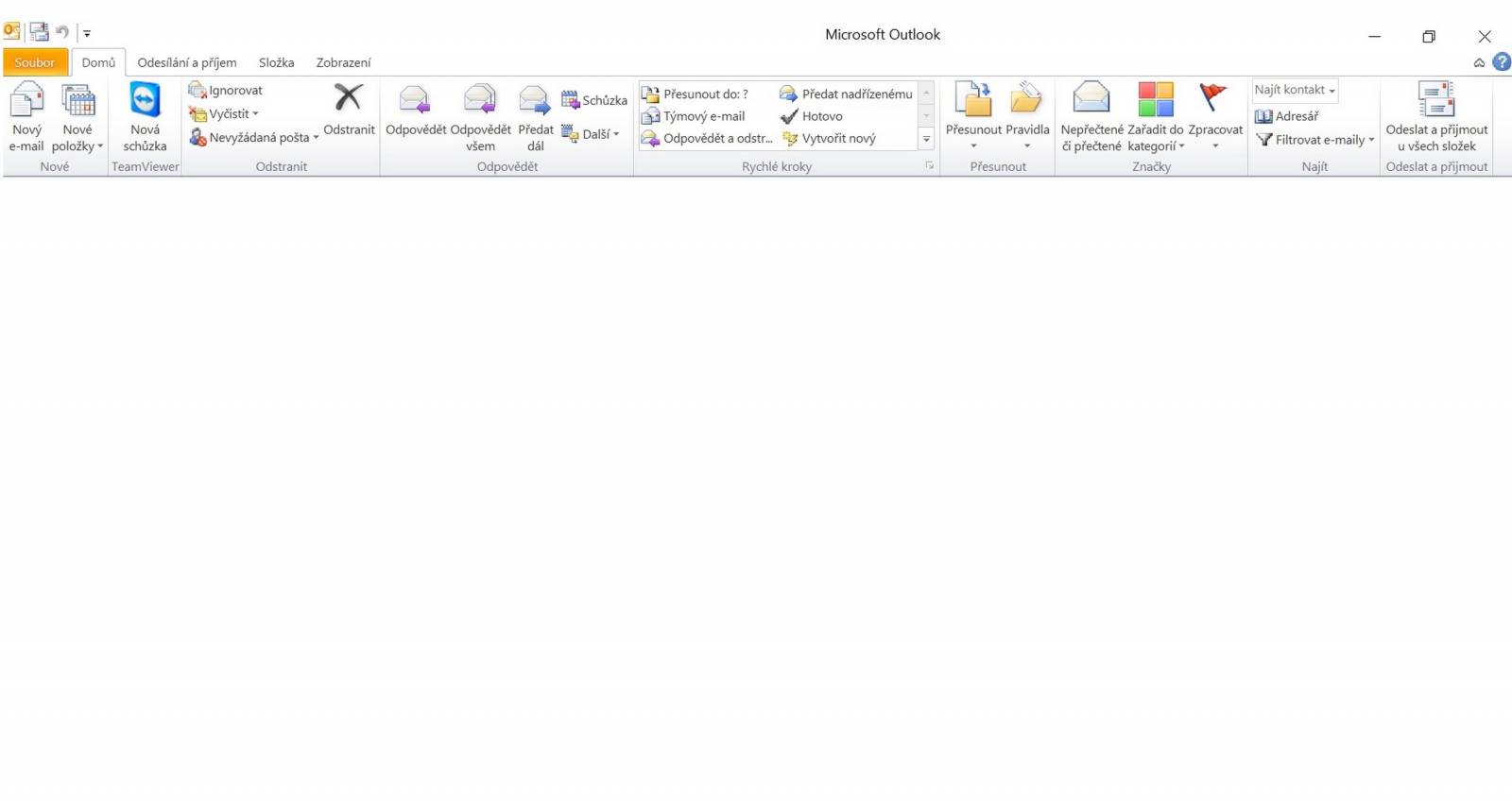Screen dimensions: 1512x803
Task: Open Rychlé kroky dialog launcher
Action: pos(929,166)
